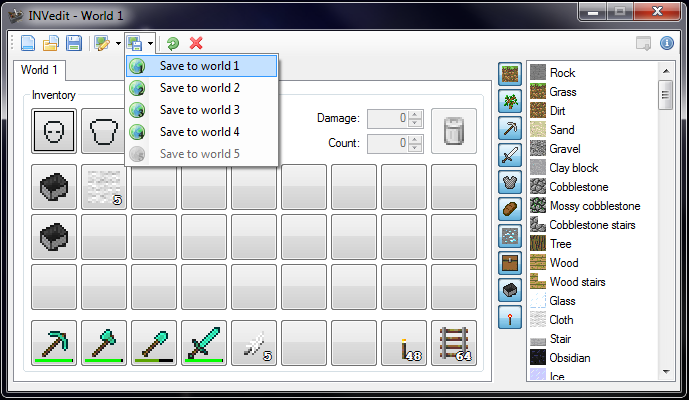689x400 pixels.
Task: Show the Food category with bread icon
Action: click(x=510, y=209)
